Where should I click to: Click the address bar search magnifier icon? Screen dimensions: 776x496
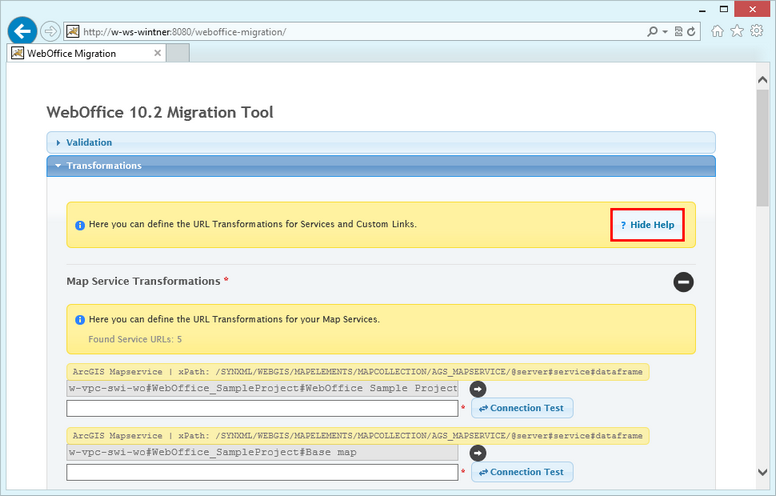[x=652, y=32]
